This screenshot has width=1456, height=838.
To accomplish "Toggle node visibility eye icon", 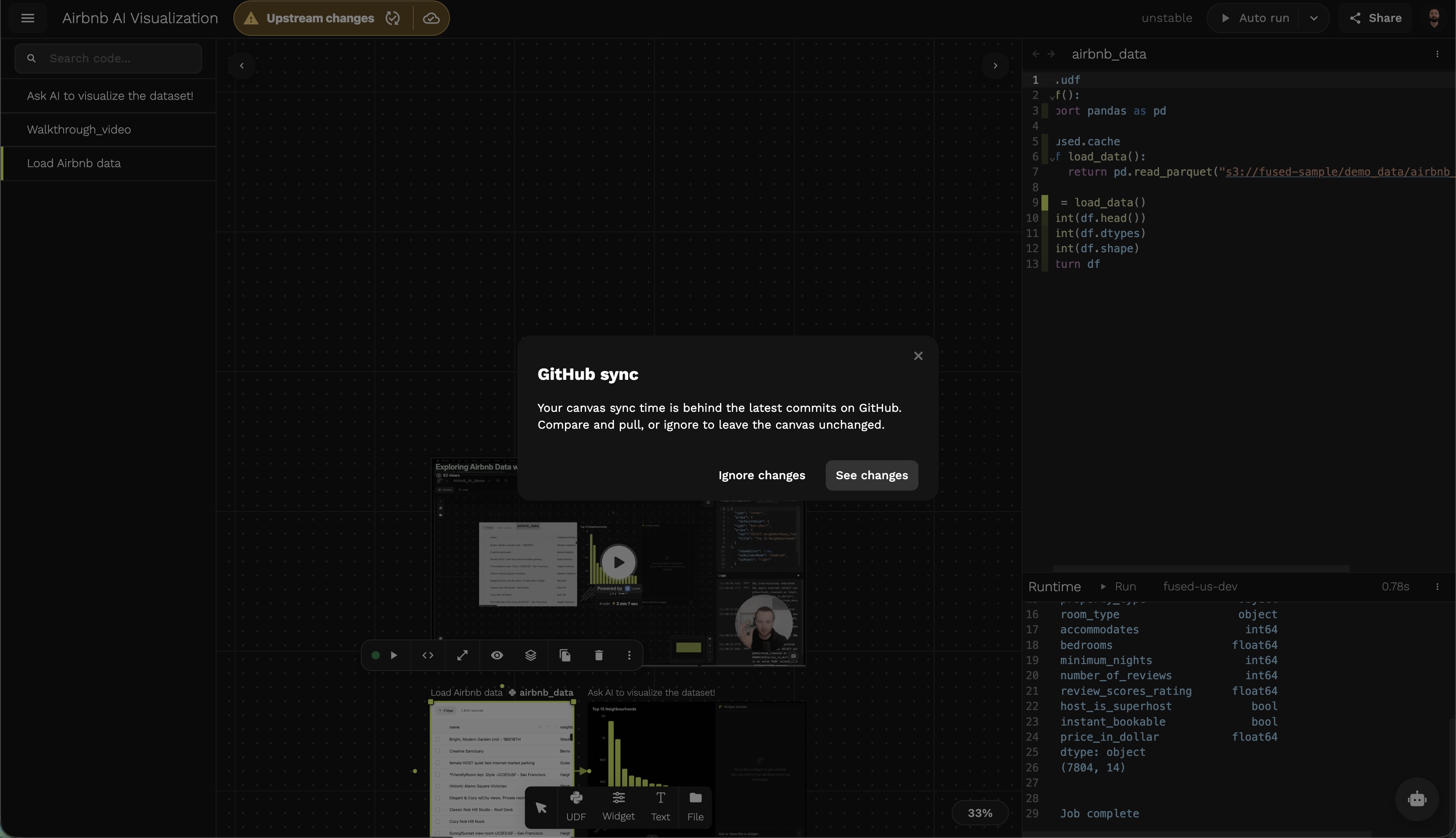I will (497, 656).
